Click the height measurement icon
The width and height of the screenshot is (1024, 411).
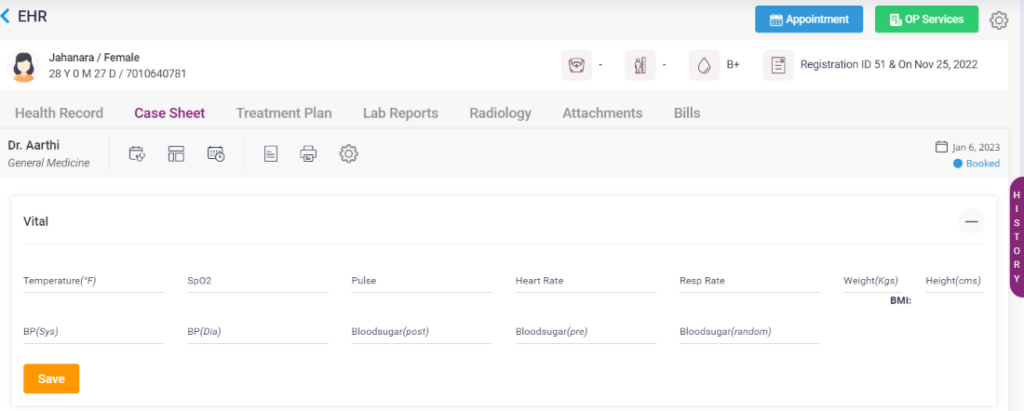pos(640,65)
